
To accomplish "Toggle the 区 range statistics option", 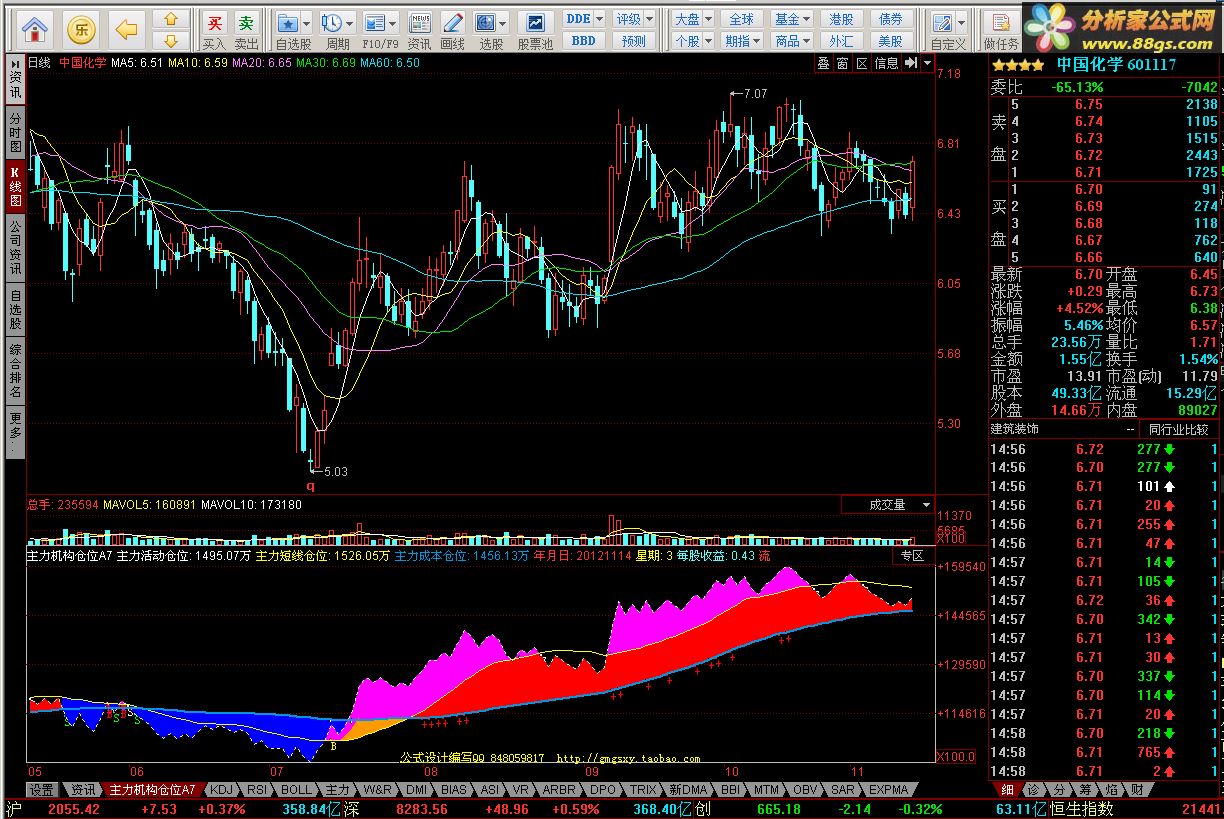I will click(x=861, y=62).
